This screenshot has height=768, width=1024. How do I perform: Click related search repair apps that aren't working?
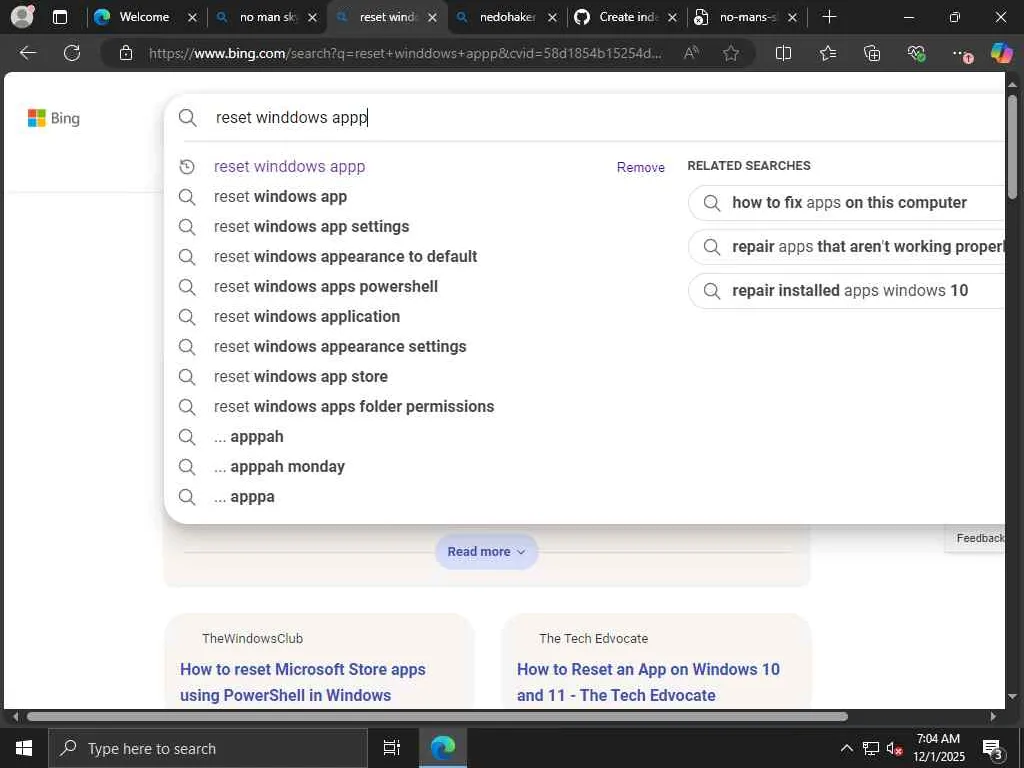click(846, 247)
